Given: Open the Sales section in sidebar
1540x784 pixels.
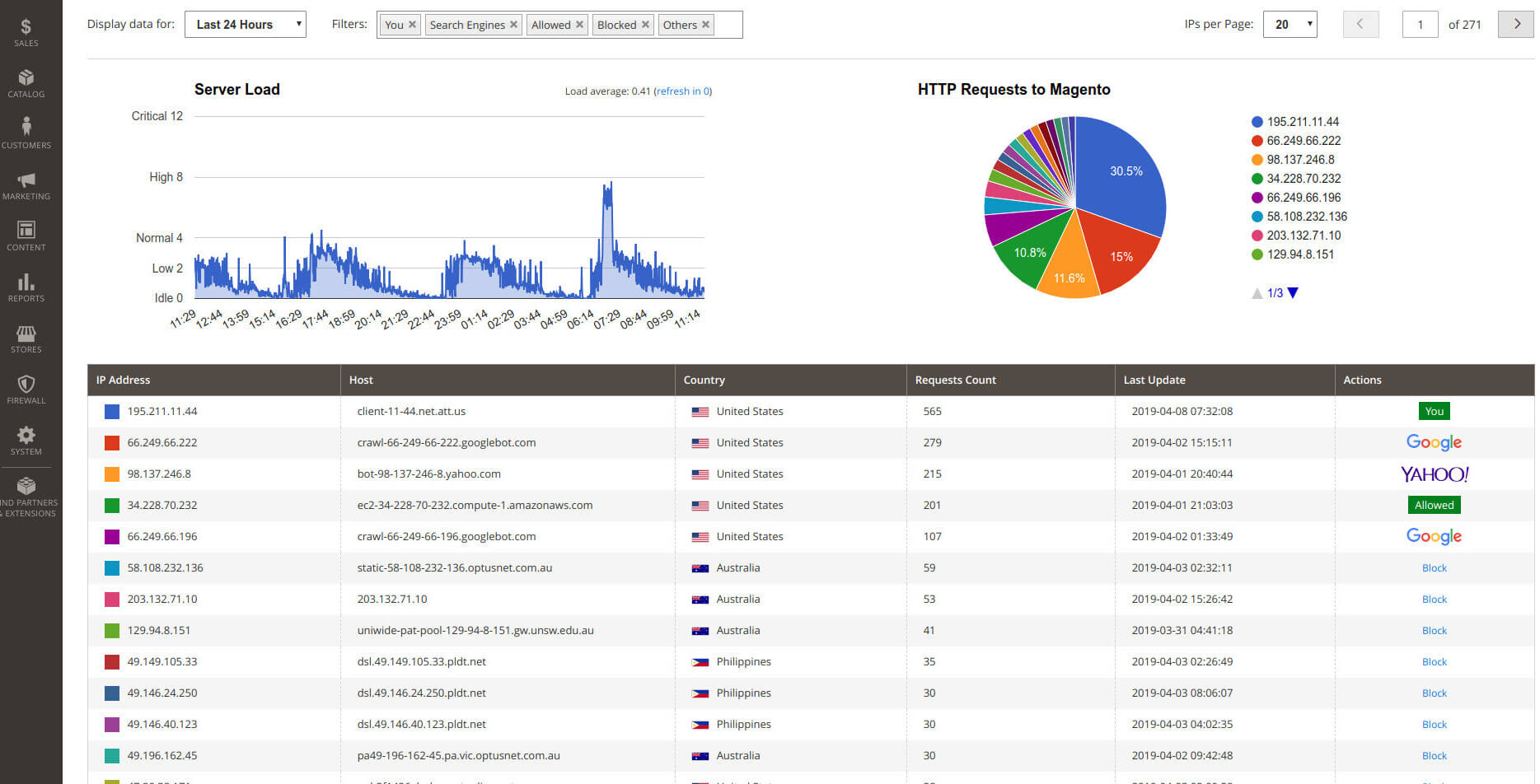Looking at the screenshot, I should coord(26,30).
